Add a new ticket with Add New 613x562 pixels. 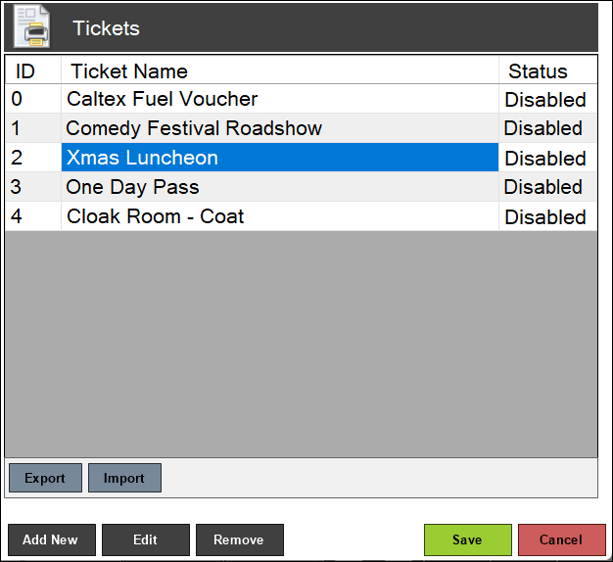52,540
